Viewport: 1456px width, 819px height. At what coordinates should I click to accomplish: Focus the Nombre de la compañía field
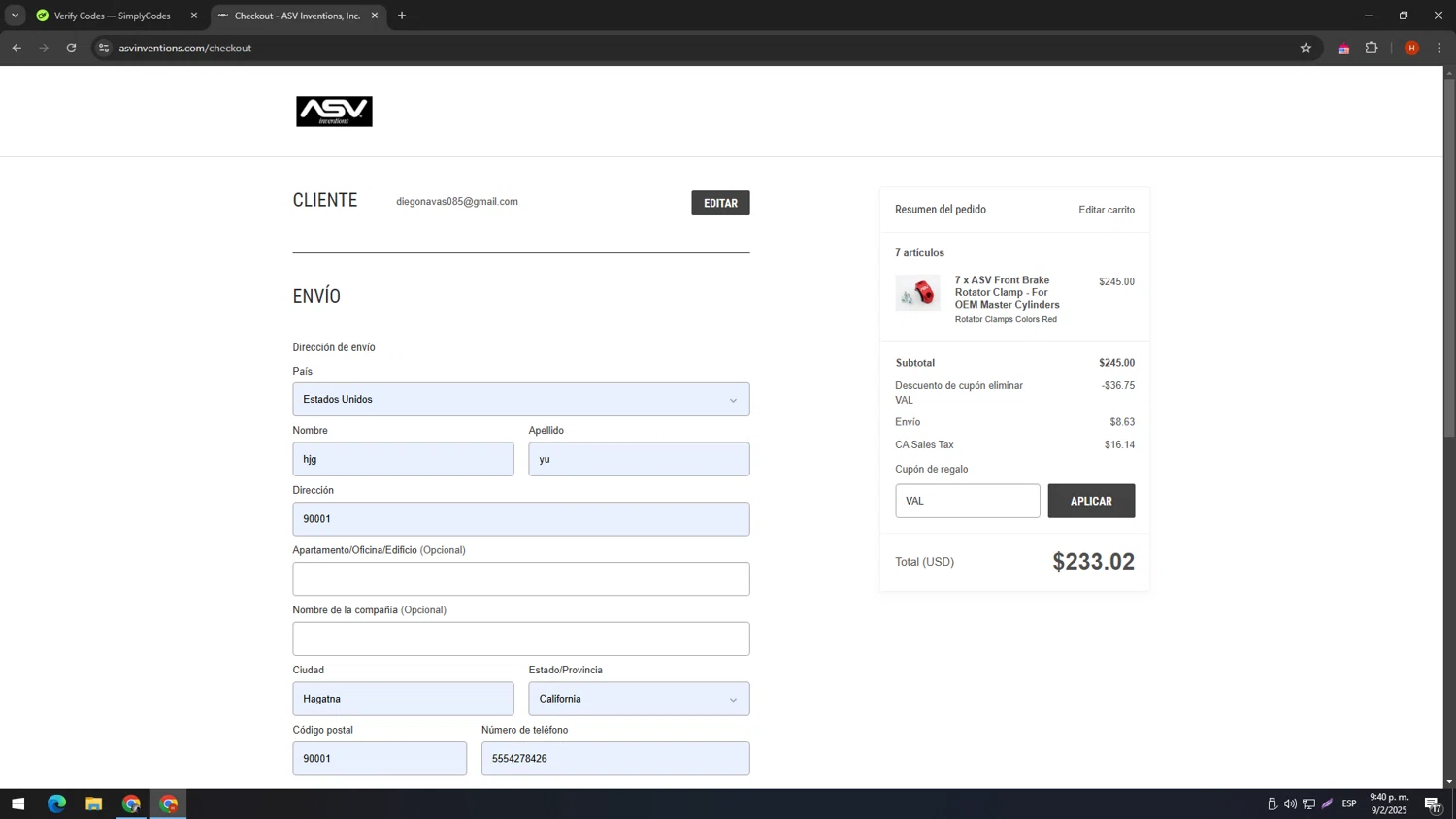click(520, 639)
